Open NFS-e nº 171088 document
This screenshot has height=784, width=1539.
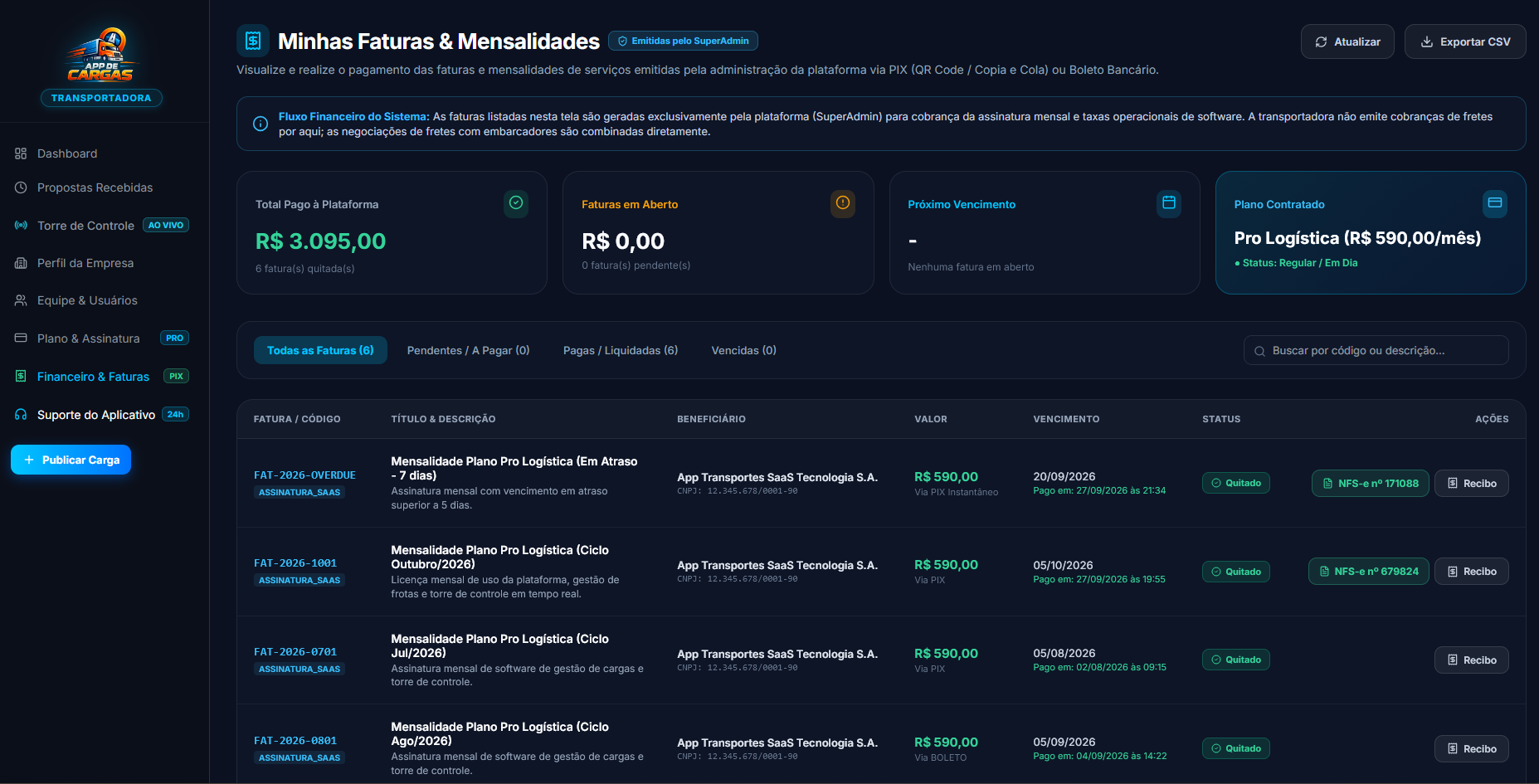(x=1370, y=483)
